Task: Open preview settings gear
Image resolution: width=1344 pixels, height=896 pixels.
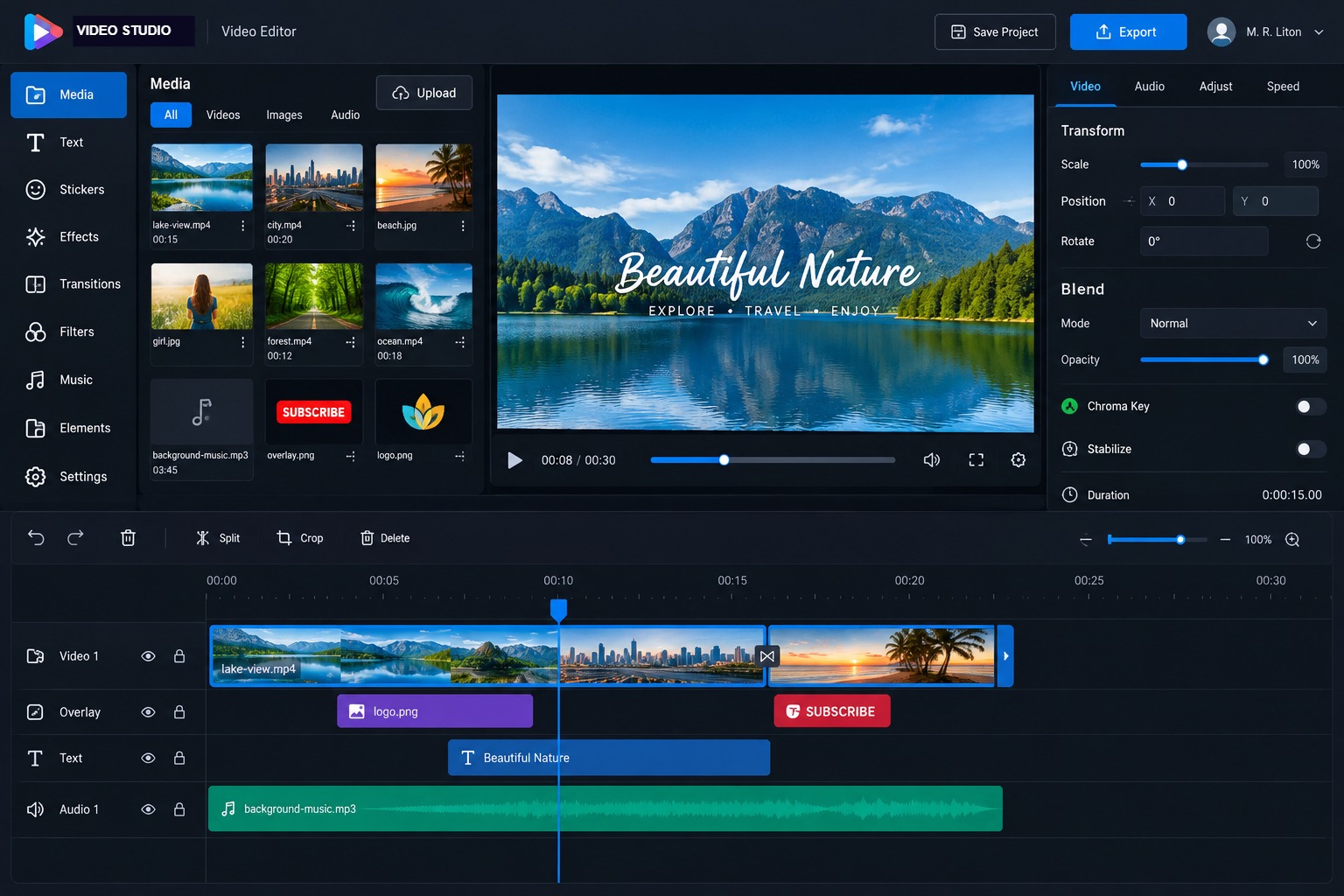Action: pos(1018,460)
